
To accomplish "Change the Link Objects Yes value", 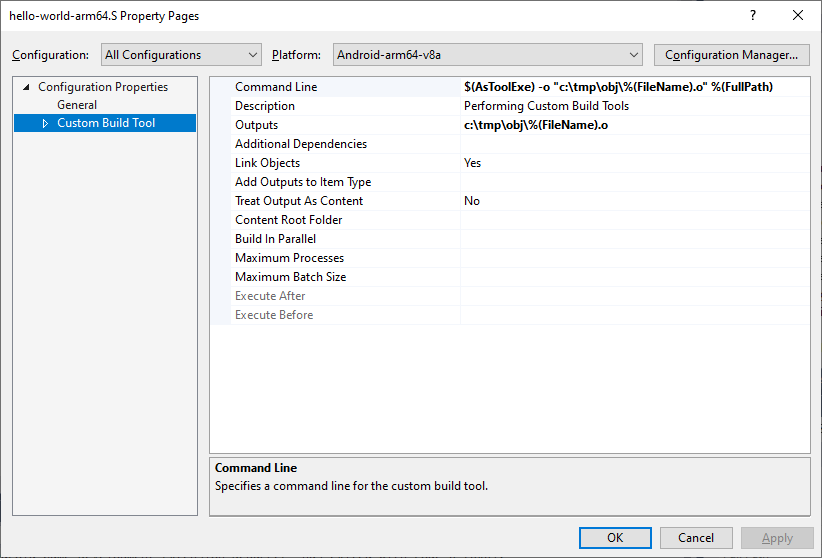I will pyautogui.click(x=634, y=163).
